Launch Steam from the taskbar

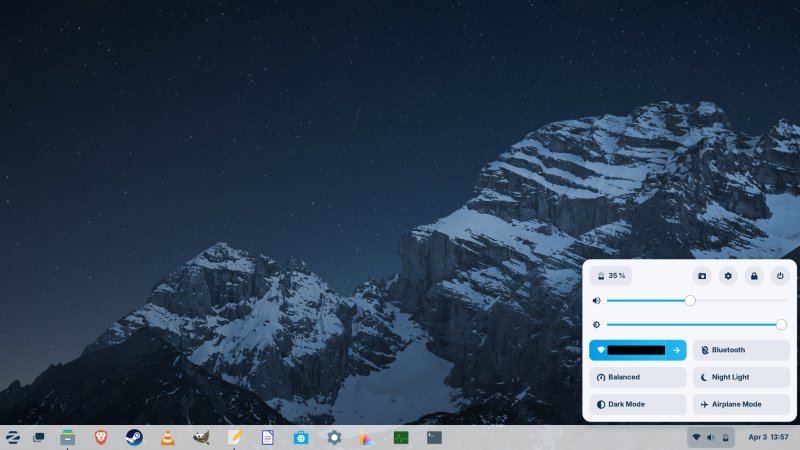tap(134, 437)
